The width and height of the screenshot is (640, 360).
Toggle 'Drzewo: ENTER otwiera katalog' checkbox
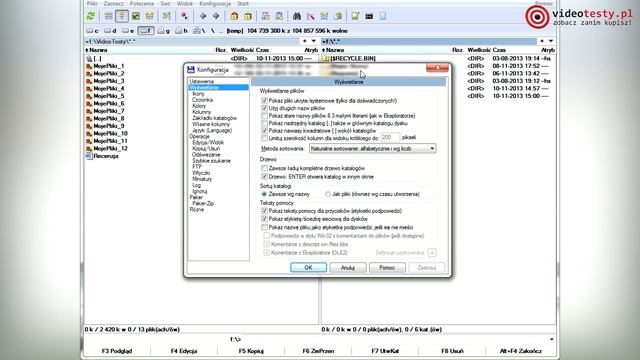pyautogui.click(x=264, y=177)
